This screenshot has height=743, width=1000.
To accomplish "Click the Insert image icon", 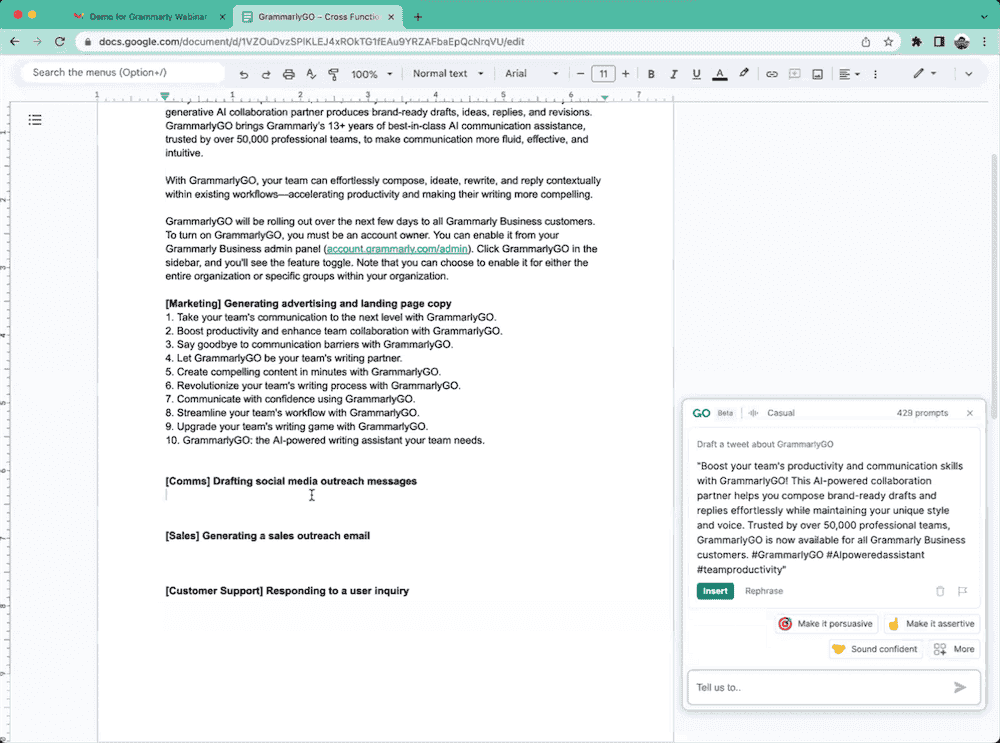I will pyautogui.click(x=817, y=74).
